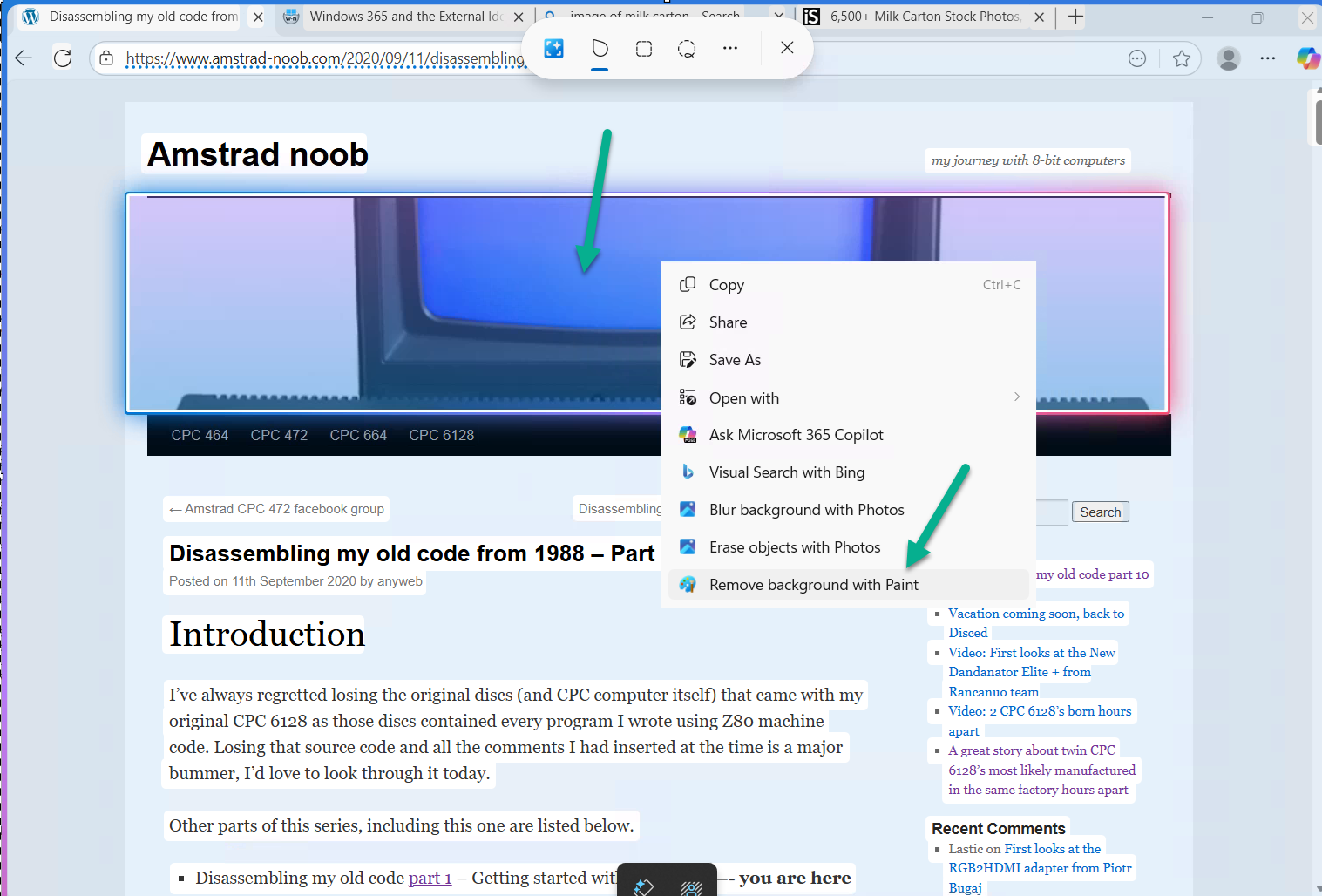Image resolution: width=1322 pixels, height=896 pixels.
Task: Click inside the address bar URL field
Action: coord(349,58)
